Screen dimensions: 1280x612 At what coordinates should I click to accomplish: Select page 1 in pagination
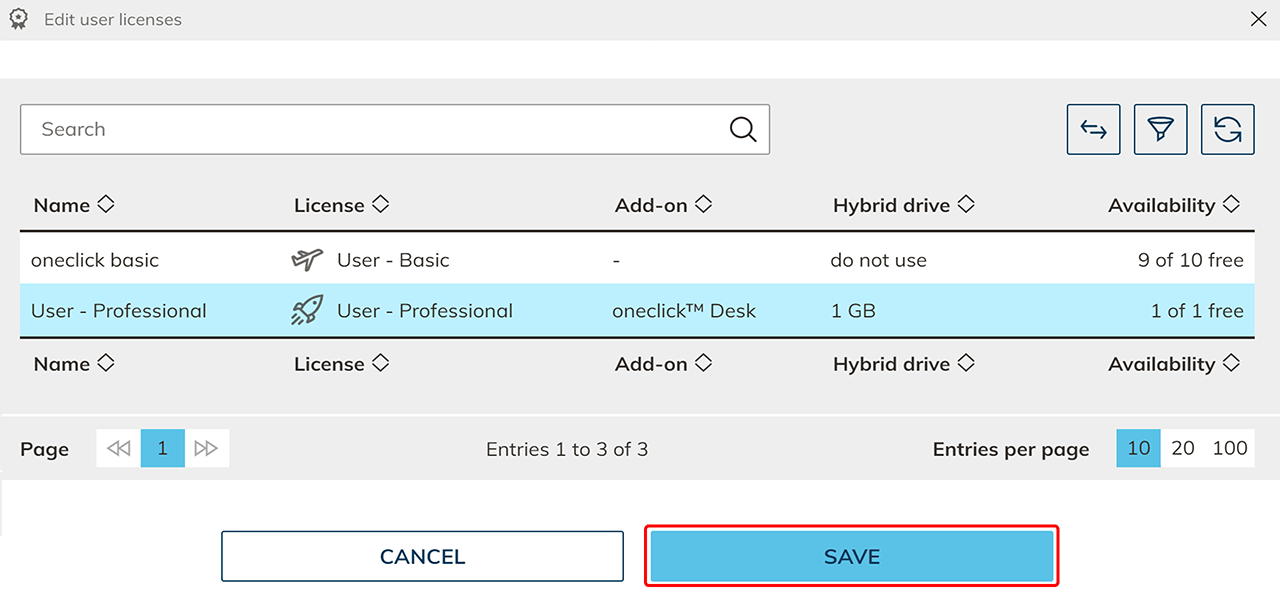(x=162, y=449)
